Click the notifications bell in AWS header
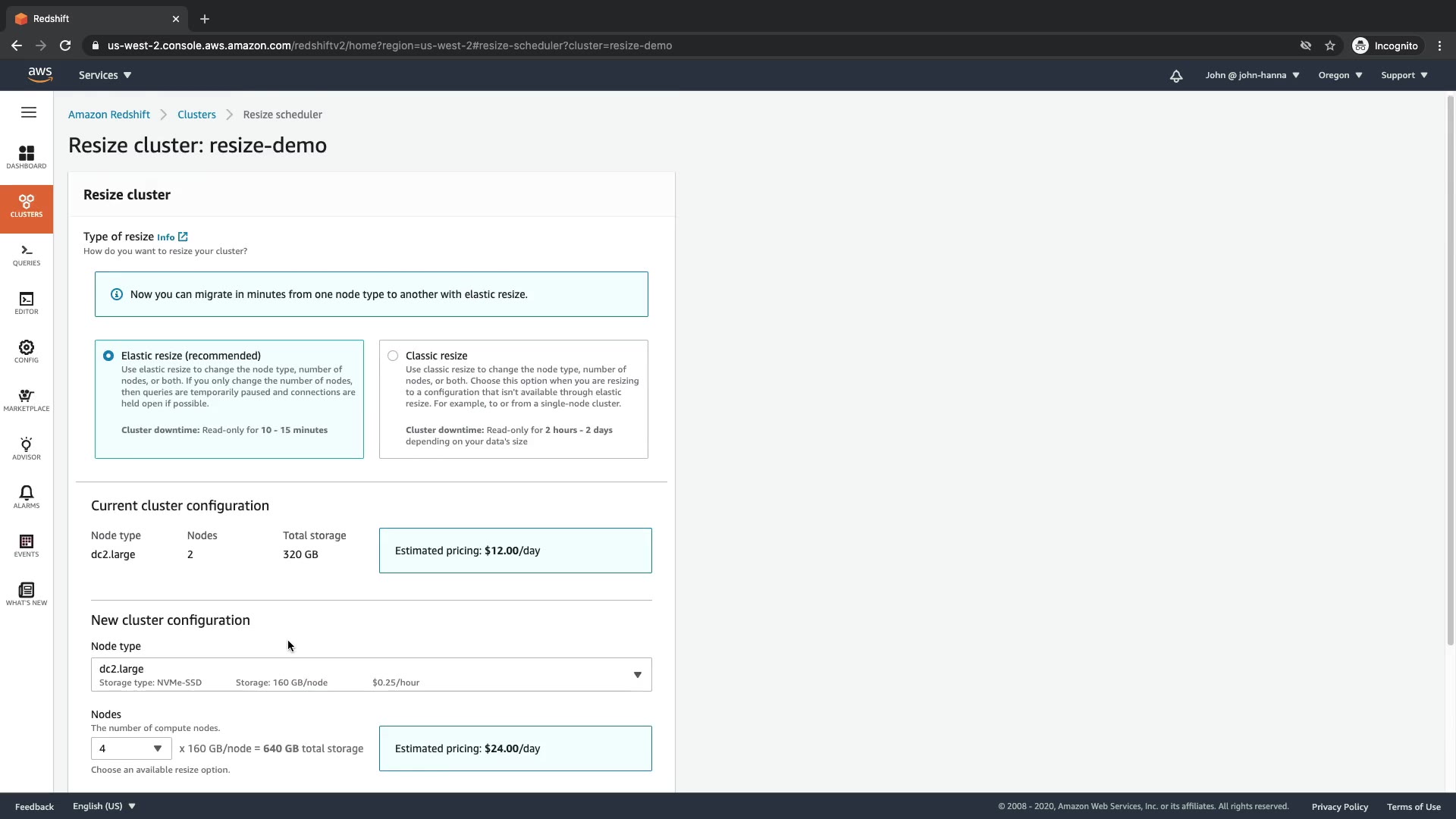 tap(1176, 76)
